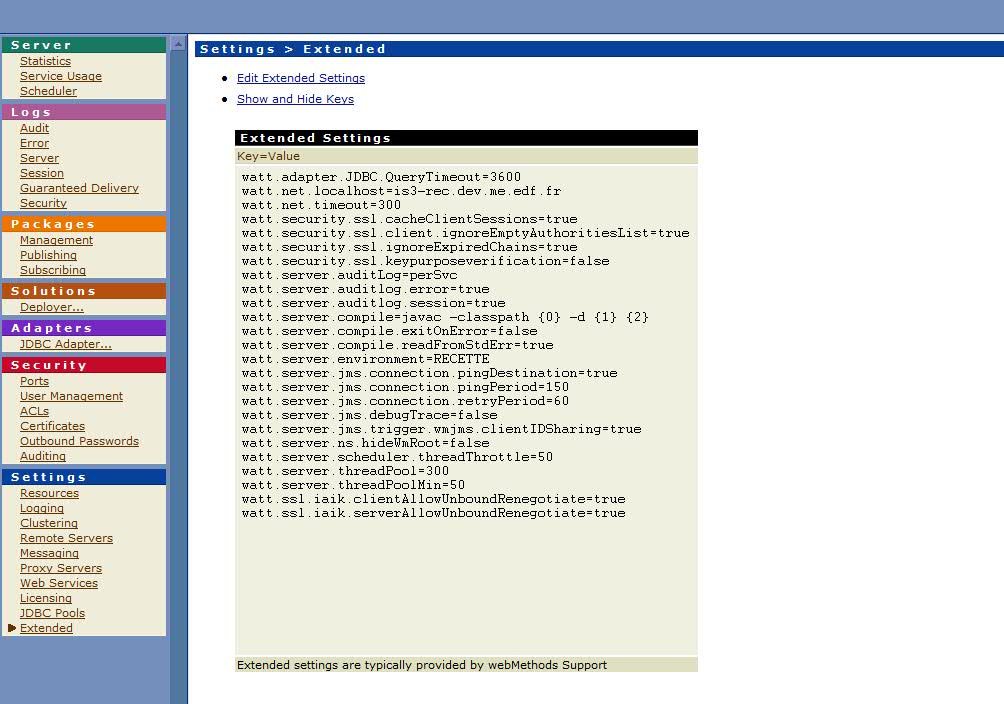This screenshot has width=1004, height=704.
Task: Go to Packages Publishing
Action: tap(48, 255)
